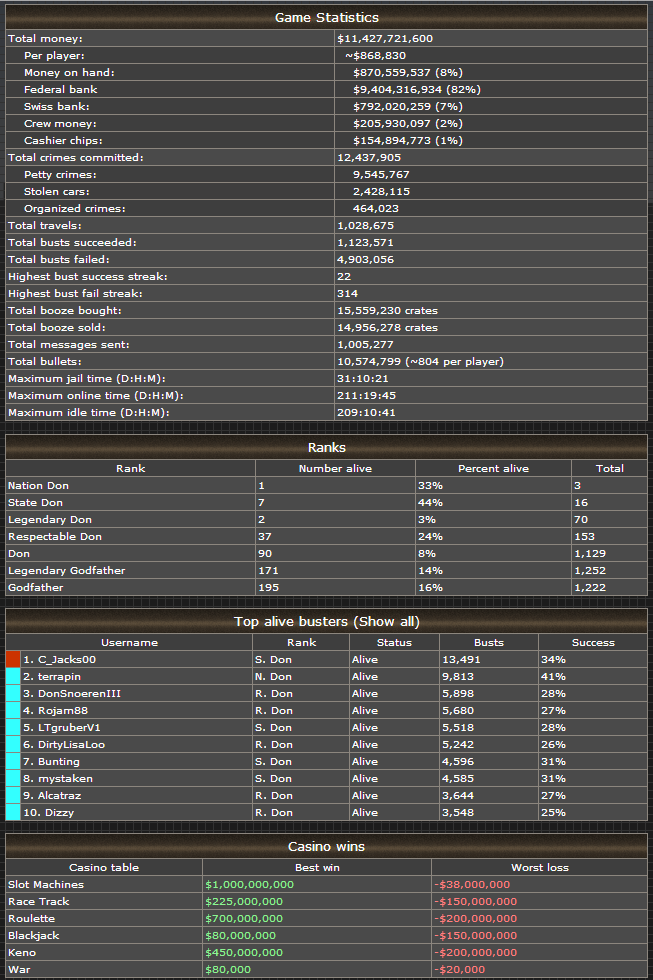Click the Roulette best win $700,000,000

244,918
